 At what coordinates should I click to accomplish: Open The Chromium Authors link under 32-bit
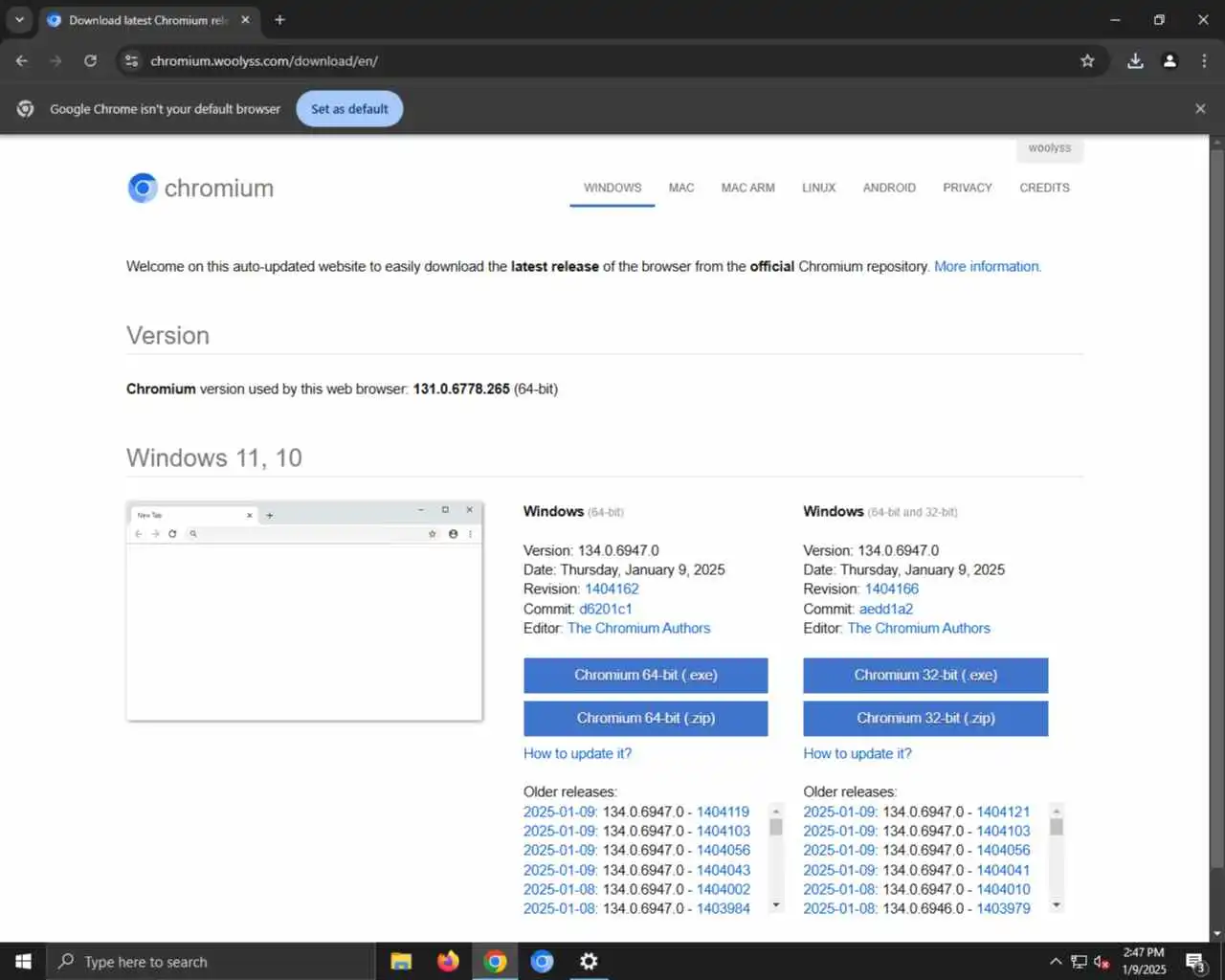[919, 628]
